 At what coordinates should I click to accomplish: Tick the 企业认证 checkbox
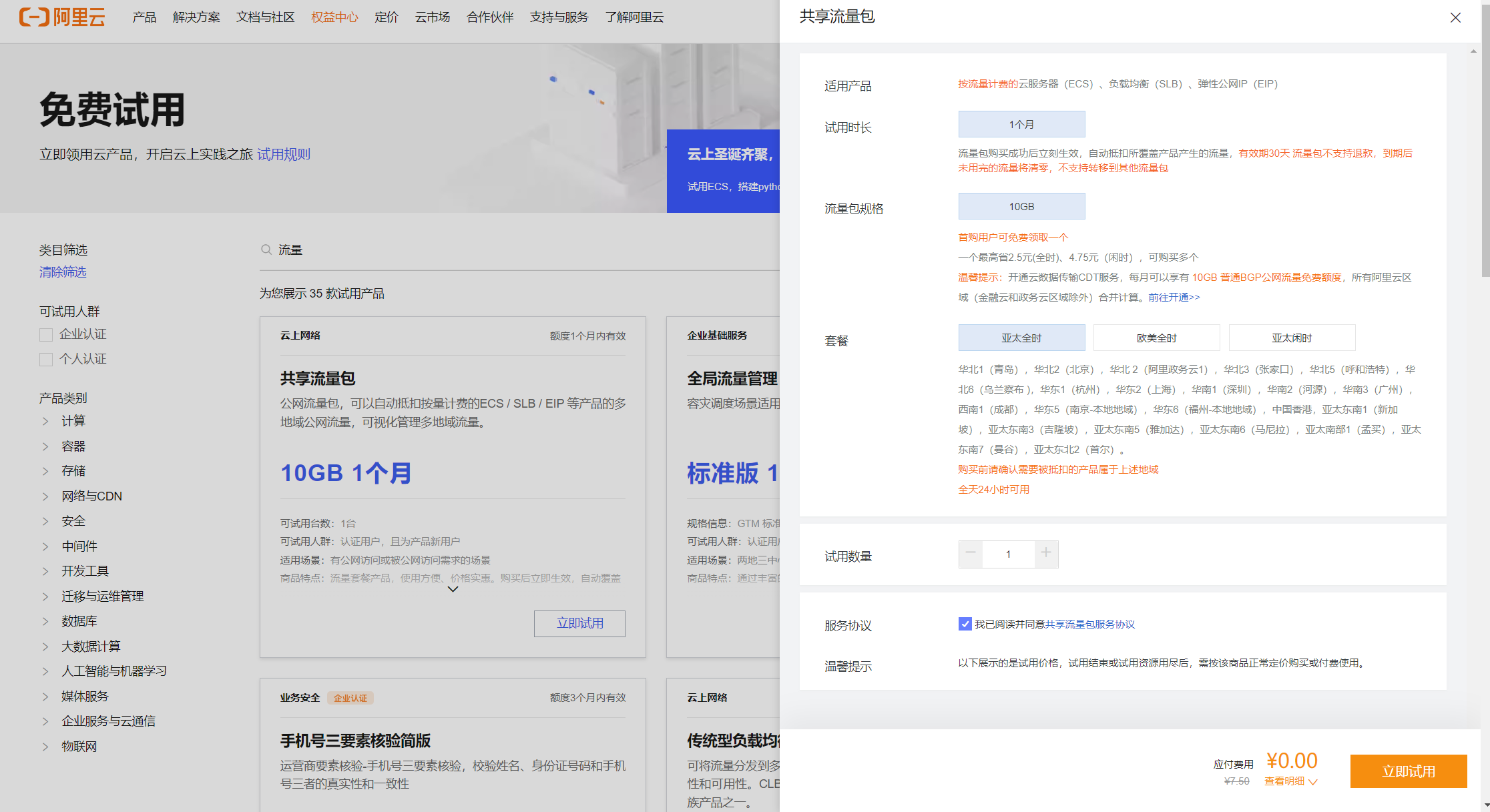tap(46, 335)
